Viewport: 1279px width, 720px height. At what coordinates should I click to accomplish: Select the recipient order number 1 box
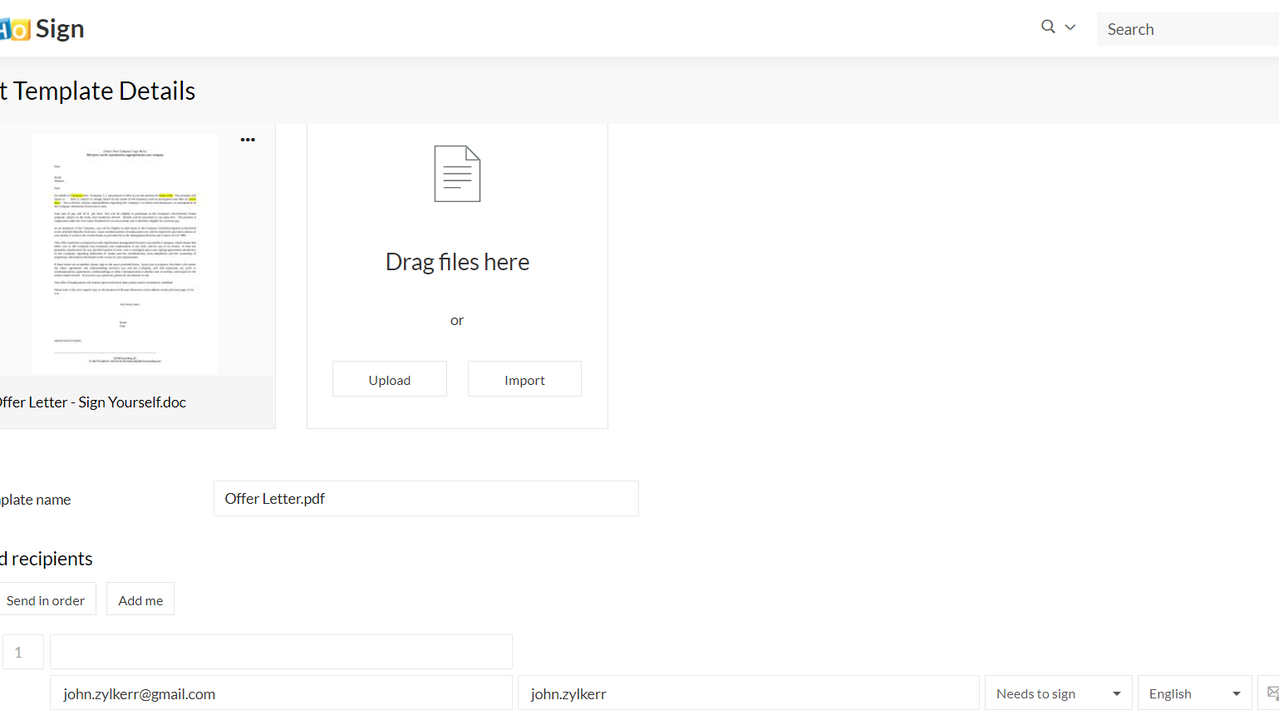(21, 652)
